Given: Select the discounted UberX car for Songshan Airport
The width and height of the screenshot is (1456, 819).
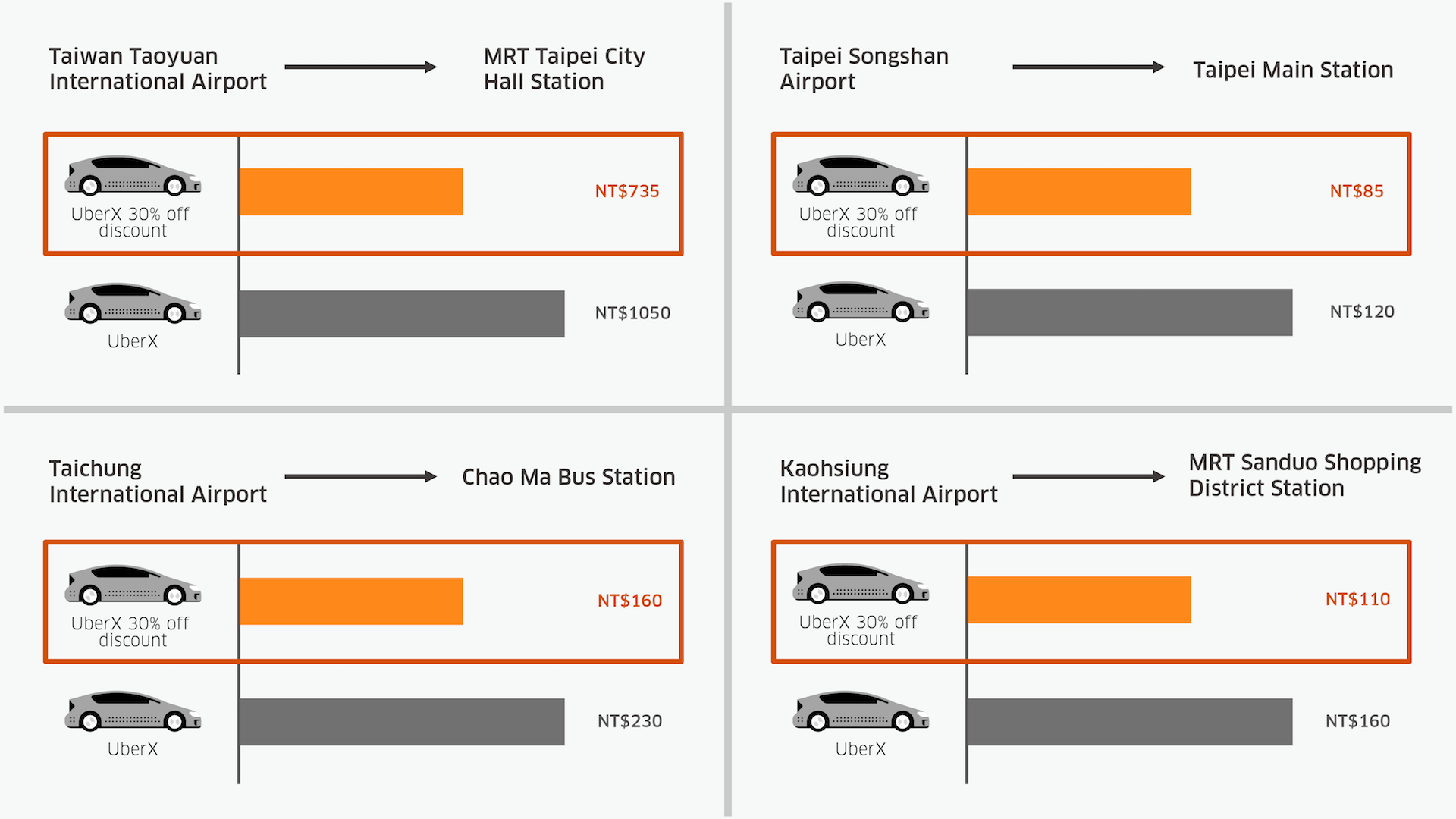Looking at the screenshot, I should (861, 176).
